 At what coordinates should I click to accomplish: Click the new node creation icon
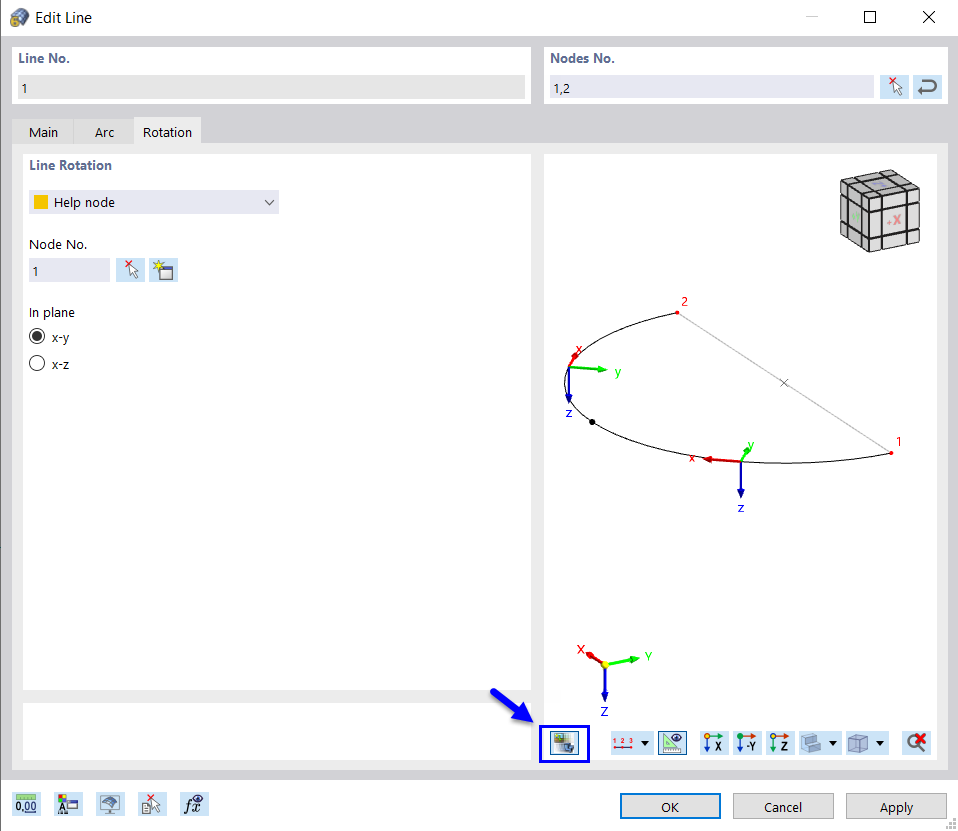[x=162, y=269]
